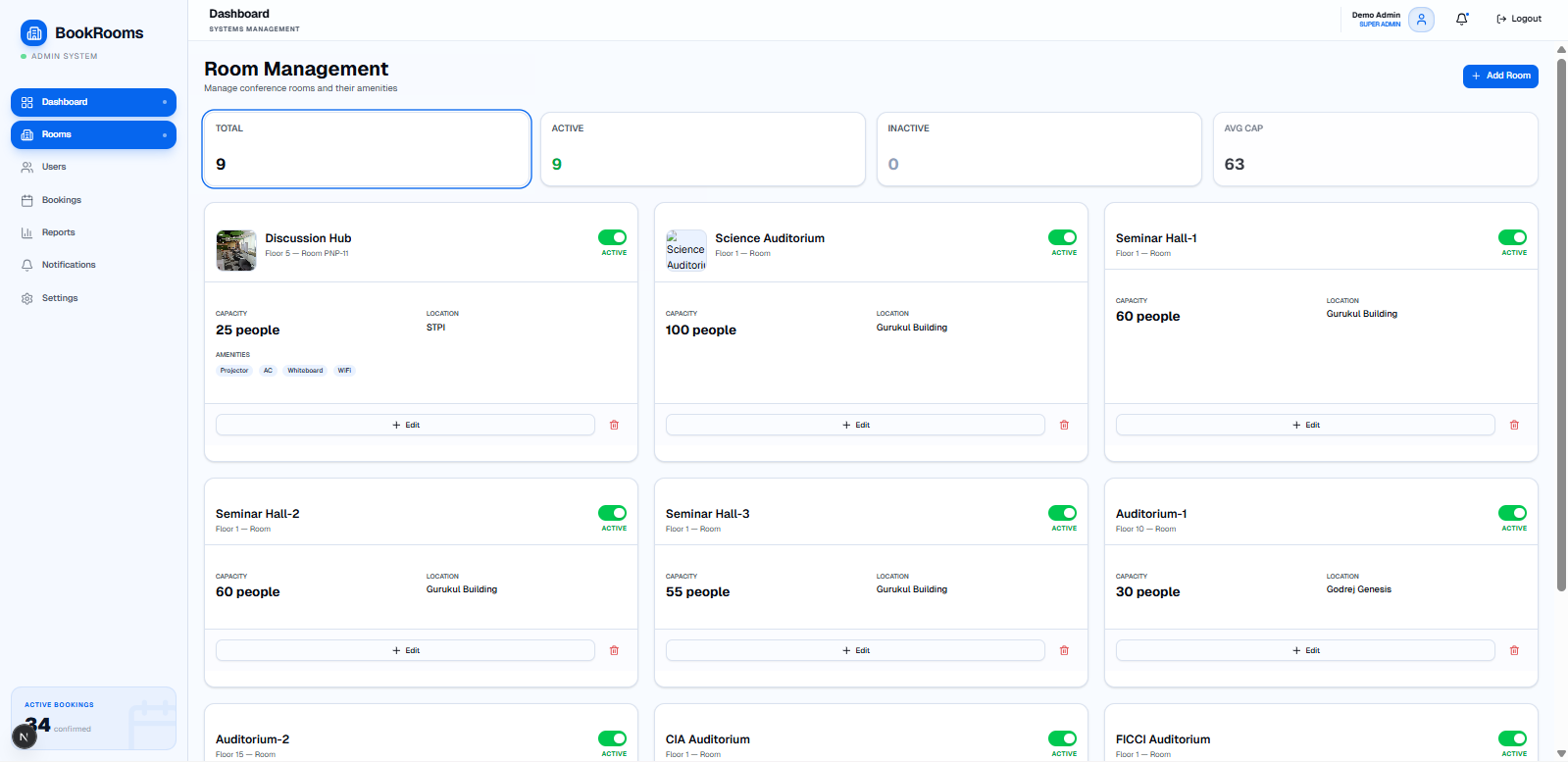
Task: Click the round N badge at bottom-left
Action: point(25,737)
